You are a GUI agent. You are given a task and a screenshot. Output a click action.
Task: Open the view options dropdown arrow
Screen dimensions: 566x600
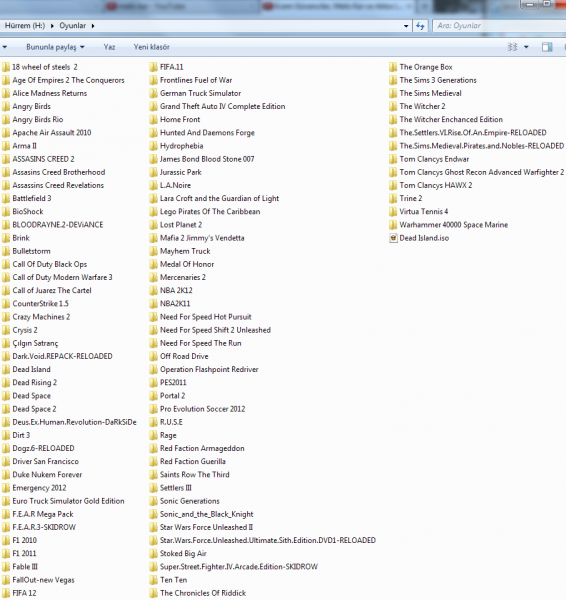[526, 47]
